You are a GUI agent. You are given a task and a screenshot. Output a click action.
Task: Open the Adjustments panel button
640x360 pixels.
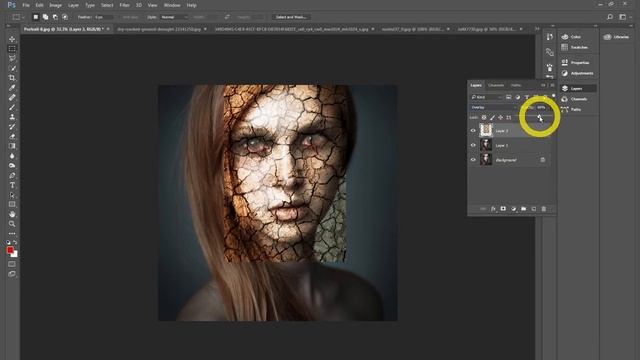pos(577,73)
